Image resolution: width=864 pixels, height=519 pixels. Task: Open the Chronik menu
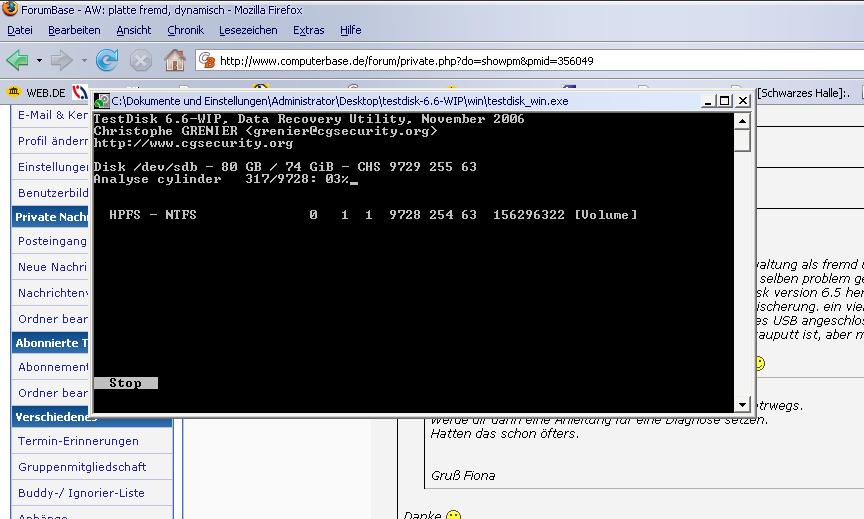pos(186,30)
